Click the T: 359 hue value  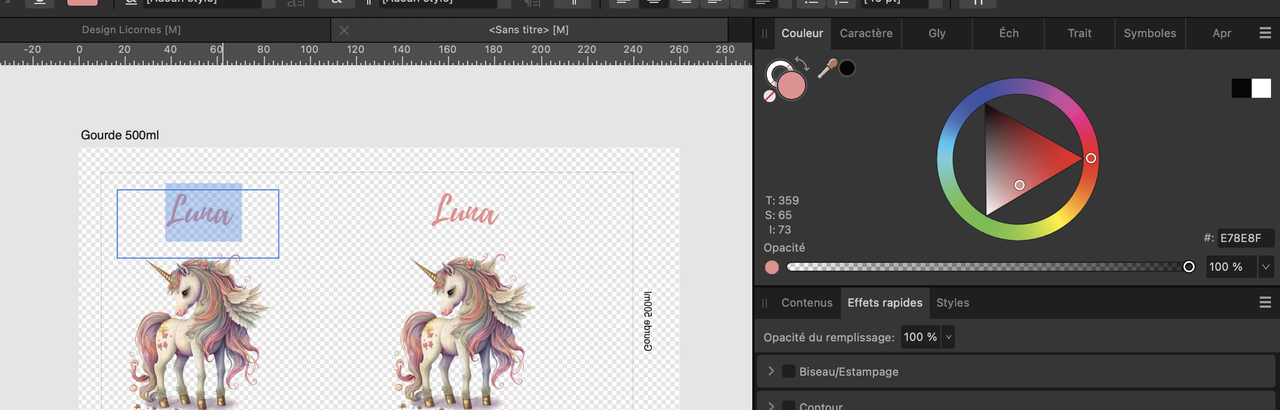(x=782, y=200)
